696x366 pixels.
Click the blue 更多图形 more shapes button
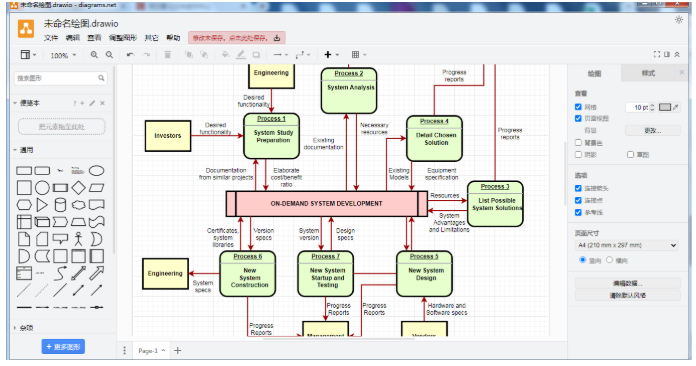point(63,346)
